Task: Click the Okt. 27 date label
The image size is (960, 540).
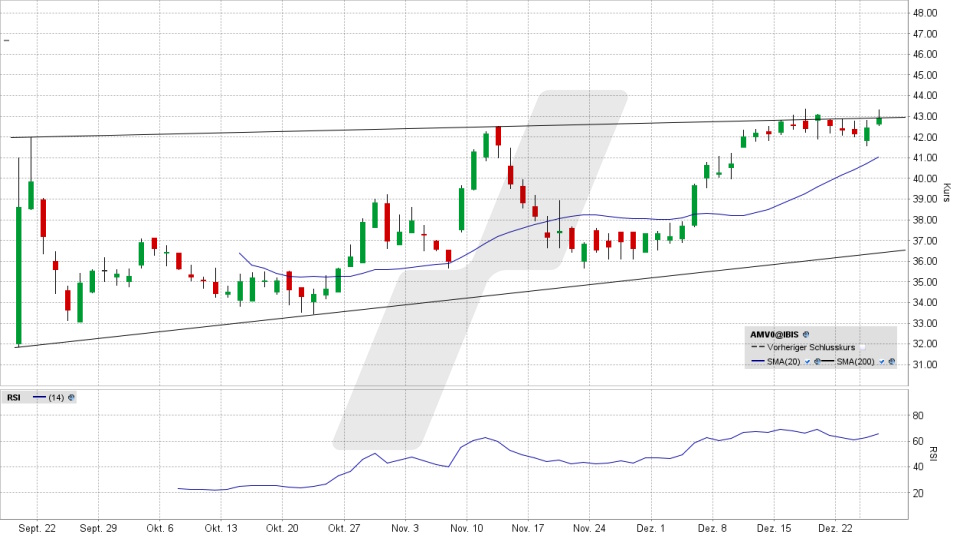Action: tap(344, 528)
